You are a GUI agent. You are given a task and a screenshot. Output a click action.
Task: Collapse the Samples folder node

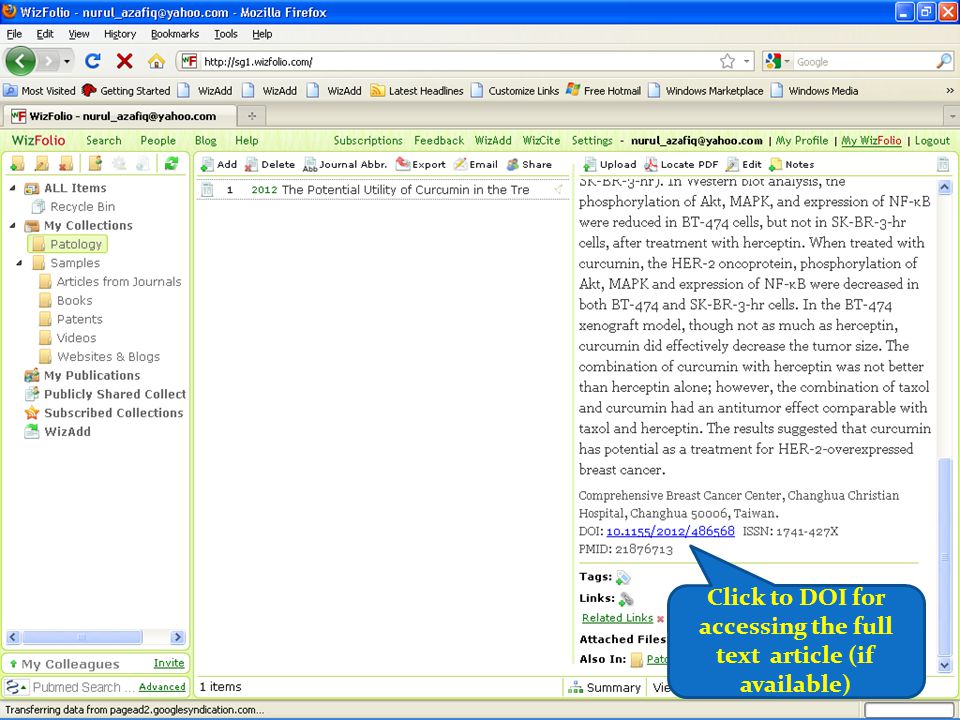[x=20, y=263]
